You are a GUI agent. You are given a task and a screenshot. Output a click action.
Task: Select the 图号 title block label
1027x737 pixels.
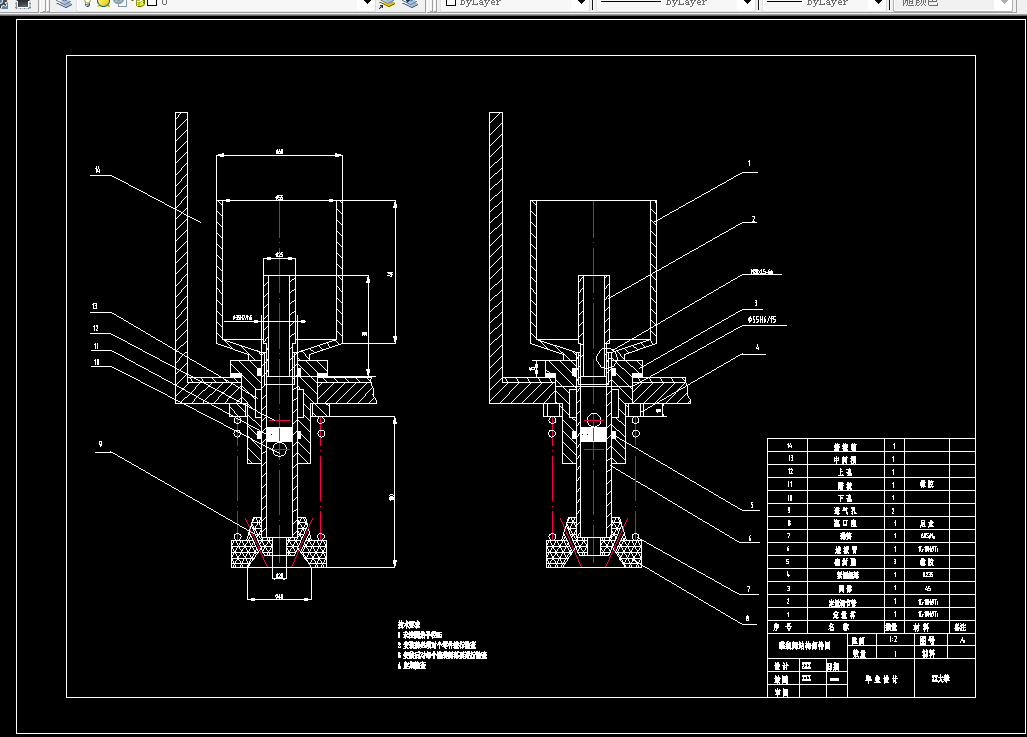click(x=927, y=640)
